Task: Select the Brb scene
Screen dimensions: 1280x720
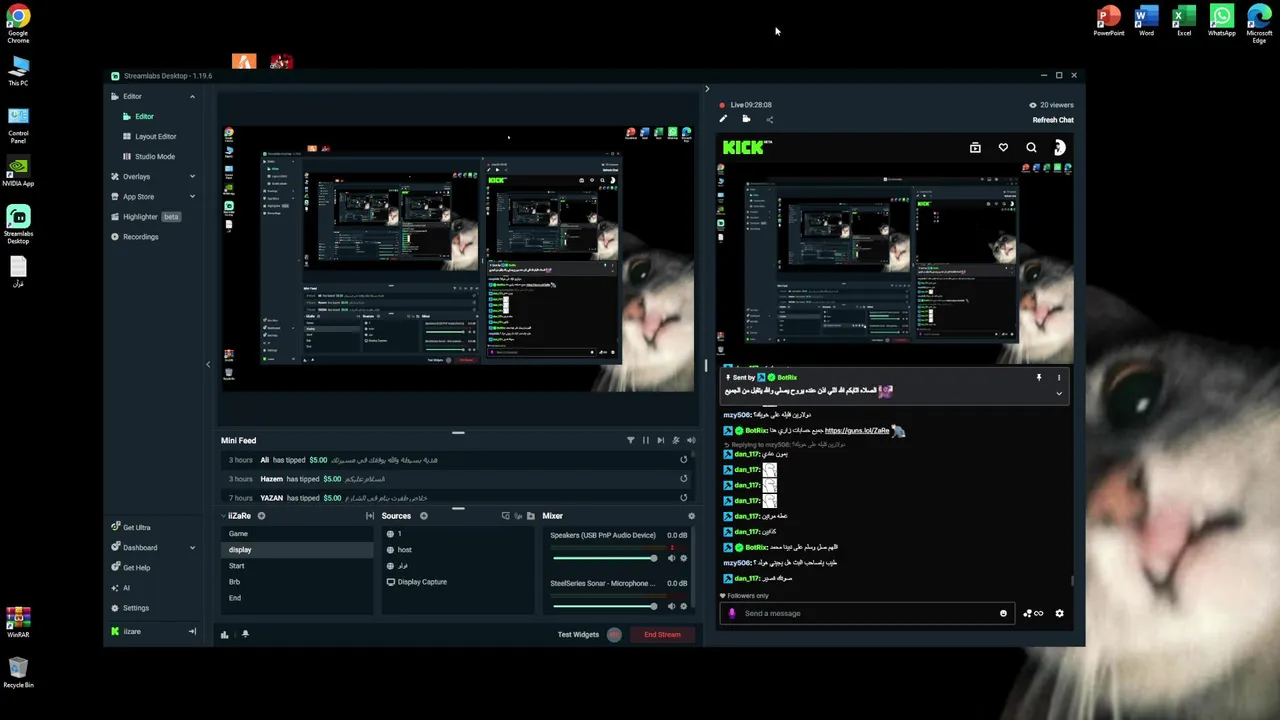Action: 297,582
